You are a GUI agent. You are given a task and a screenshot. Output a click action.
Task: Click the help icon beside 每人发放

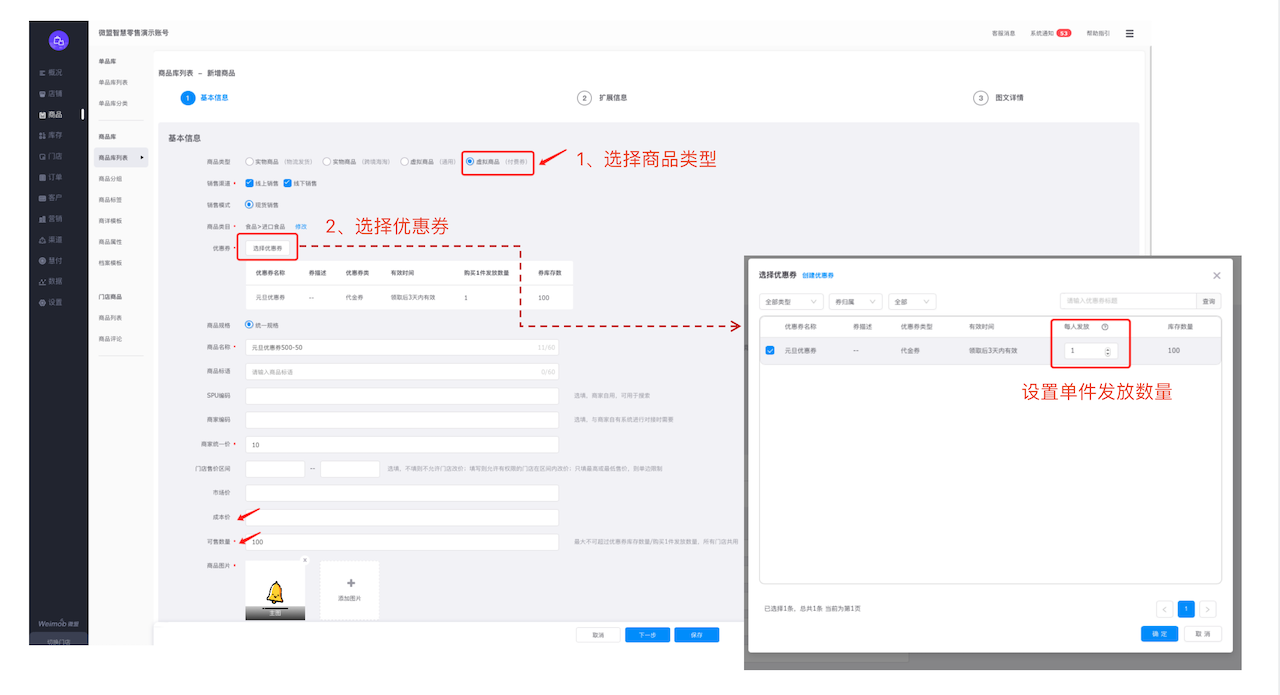pos(1104,327)
